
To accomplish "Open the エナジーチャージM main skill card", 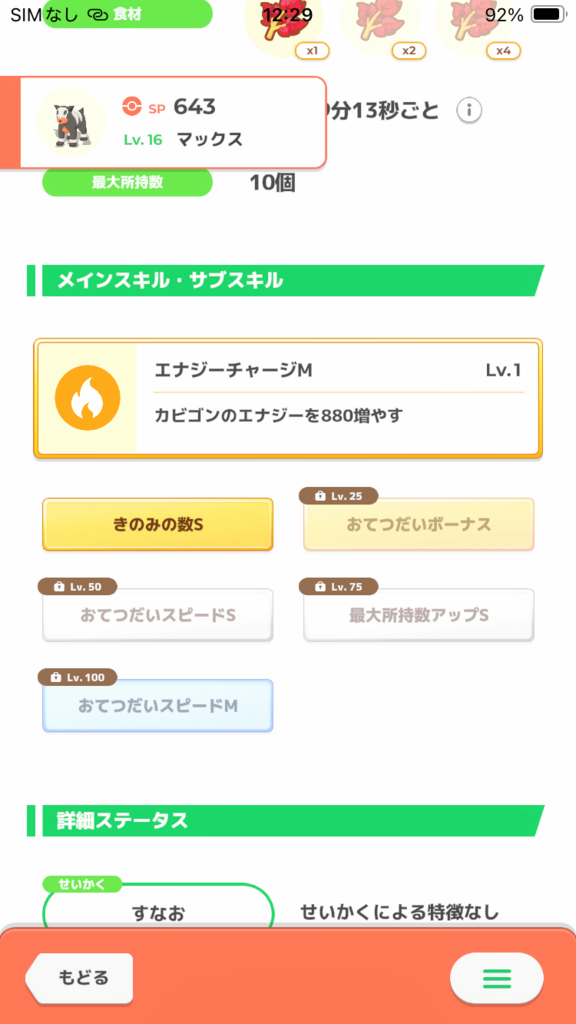I will [288, 398].
